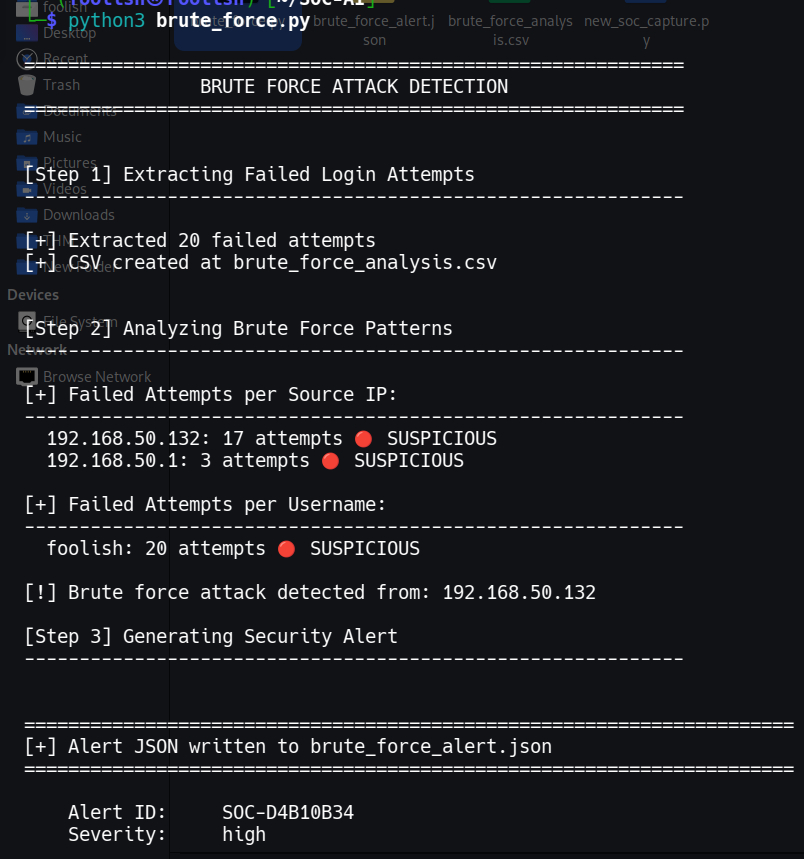Click the BRUTE FORCE ATTACK DETECTION heading
The height and width of the screenshot is (859, 804).
(x=354, y=87)
